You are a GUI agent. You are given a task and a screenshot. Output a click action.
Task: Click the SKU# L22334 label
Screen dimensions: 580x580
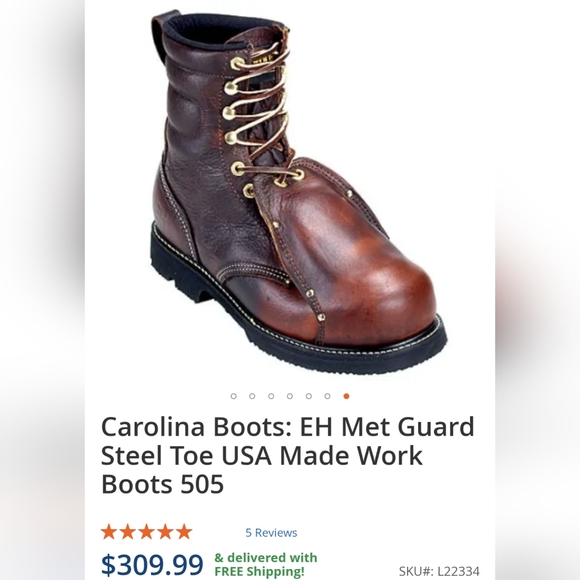pyautogui.click(x=439, y=571)
